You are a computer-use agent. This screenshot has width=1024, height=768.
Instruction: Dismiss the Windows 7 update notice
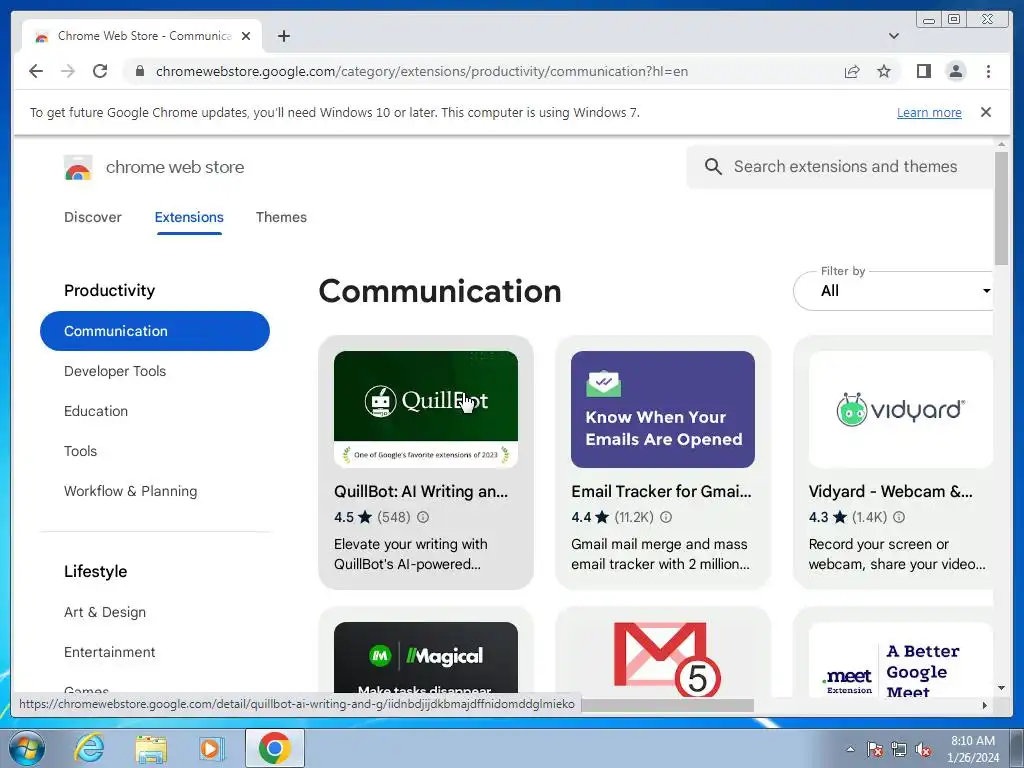[986, 112]
